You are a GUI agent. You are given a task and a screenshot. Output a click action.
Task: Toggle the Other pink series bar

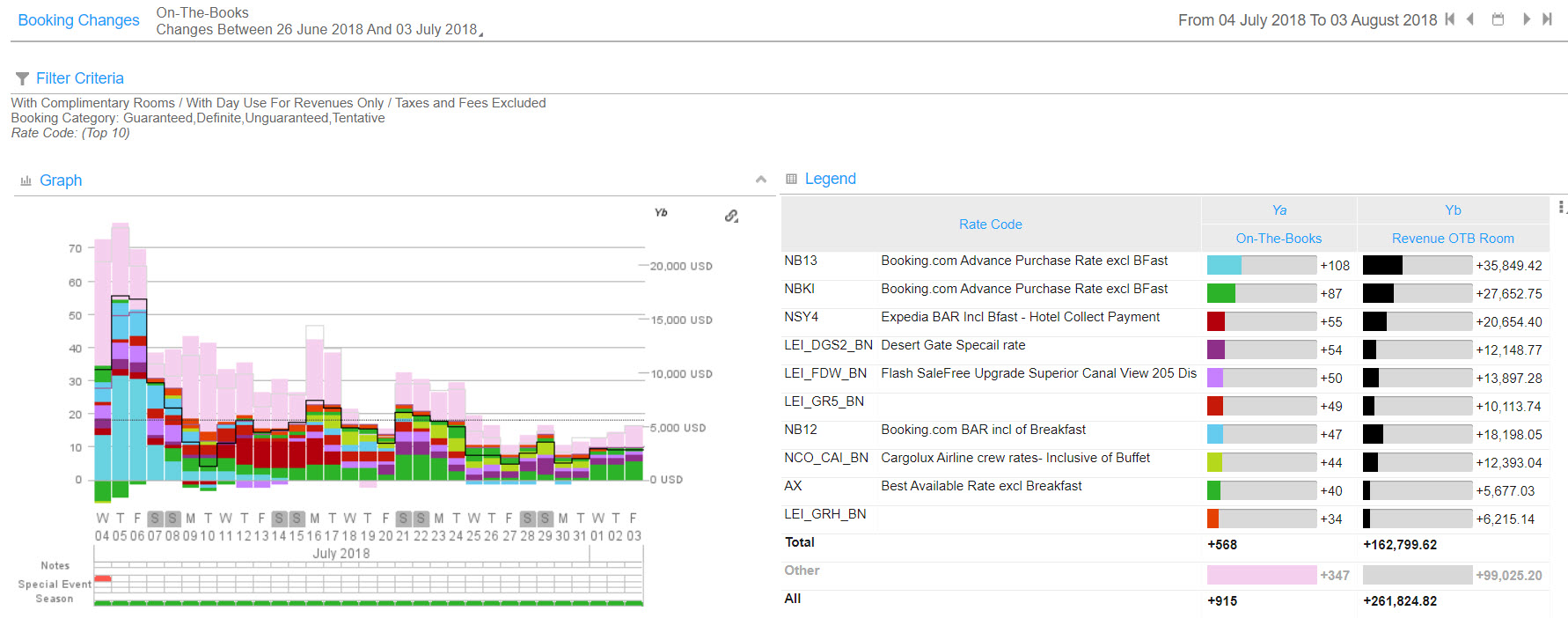(x=1261, y=575)
